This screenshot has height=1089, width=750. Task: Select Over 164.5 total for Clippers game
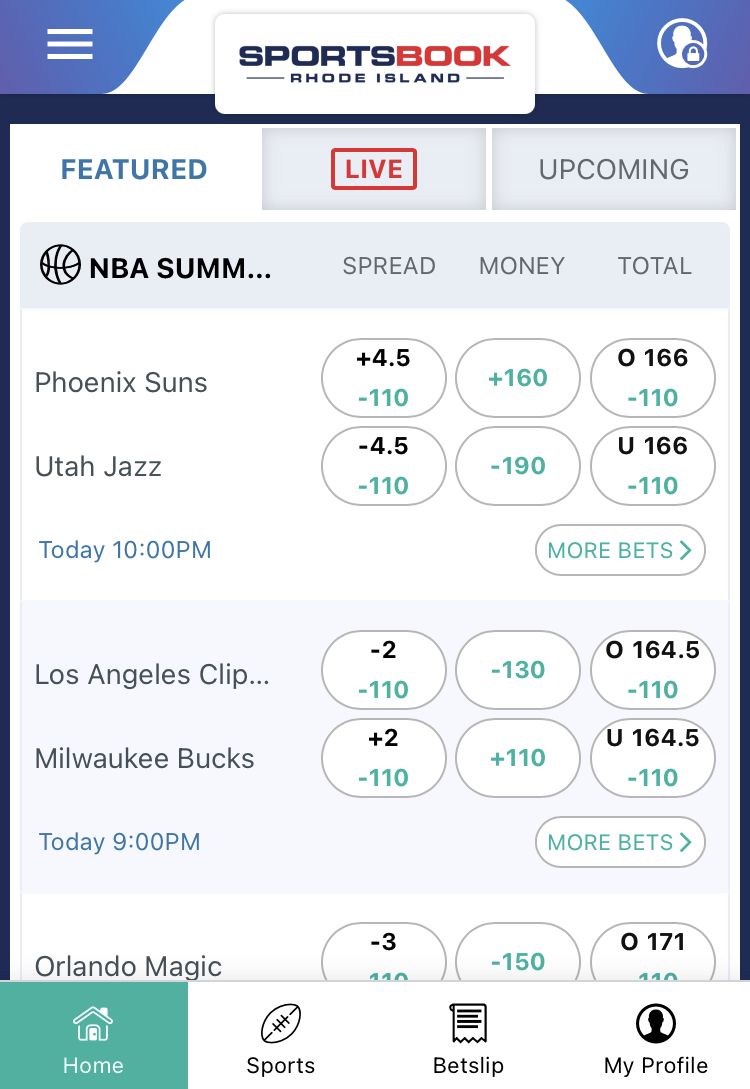[x=653, y=670]
